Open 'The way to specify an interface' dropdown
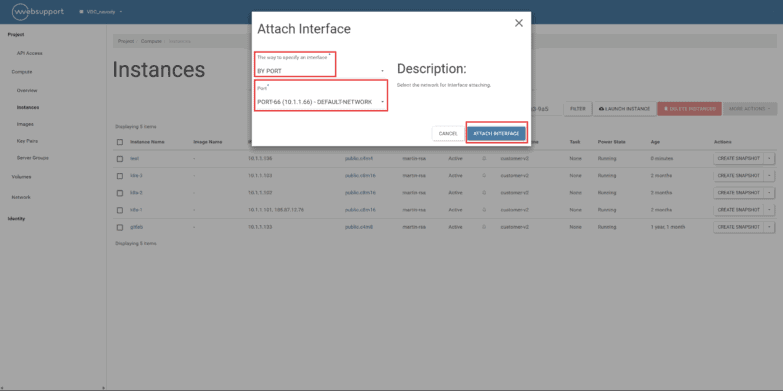The width and height of the screenshot is (783, 391). (321, 71)
